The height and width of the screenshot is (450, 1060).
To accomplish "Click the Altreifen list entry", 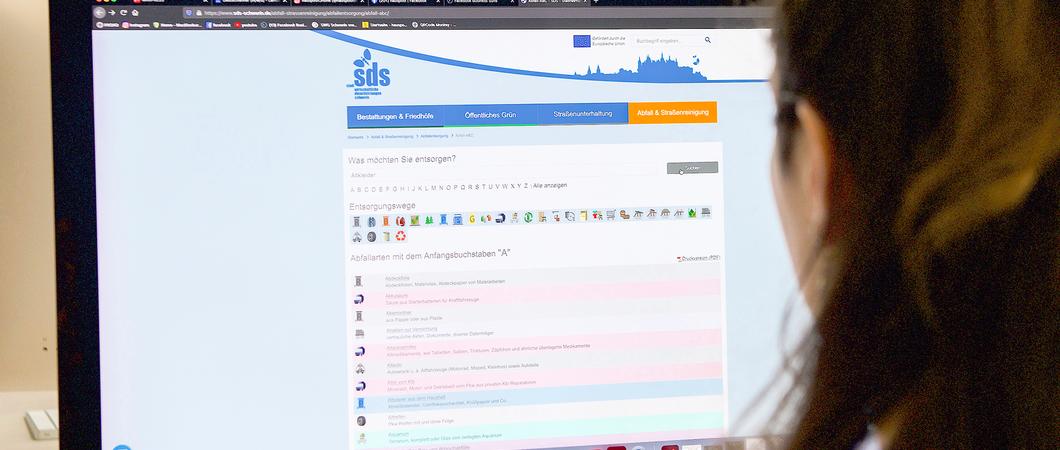I will [397, 417].
